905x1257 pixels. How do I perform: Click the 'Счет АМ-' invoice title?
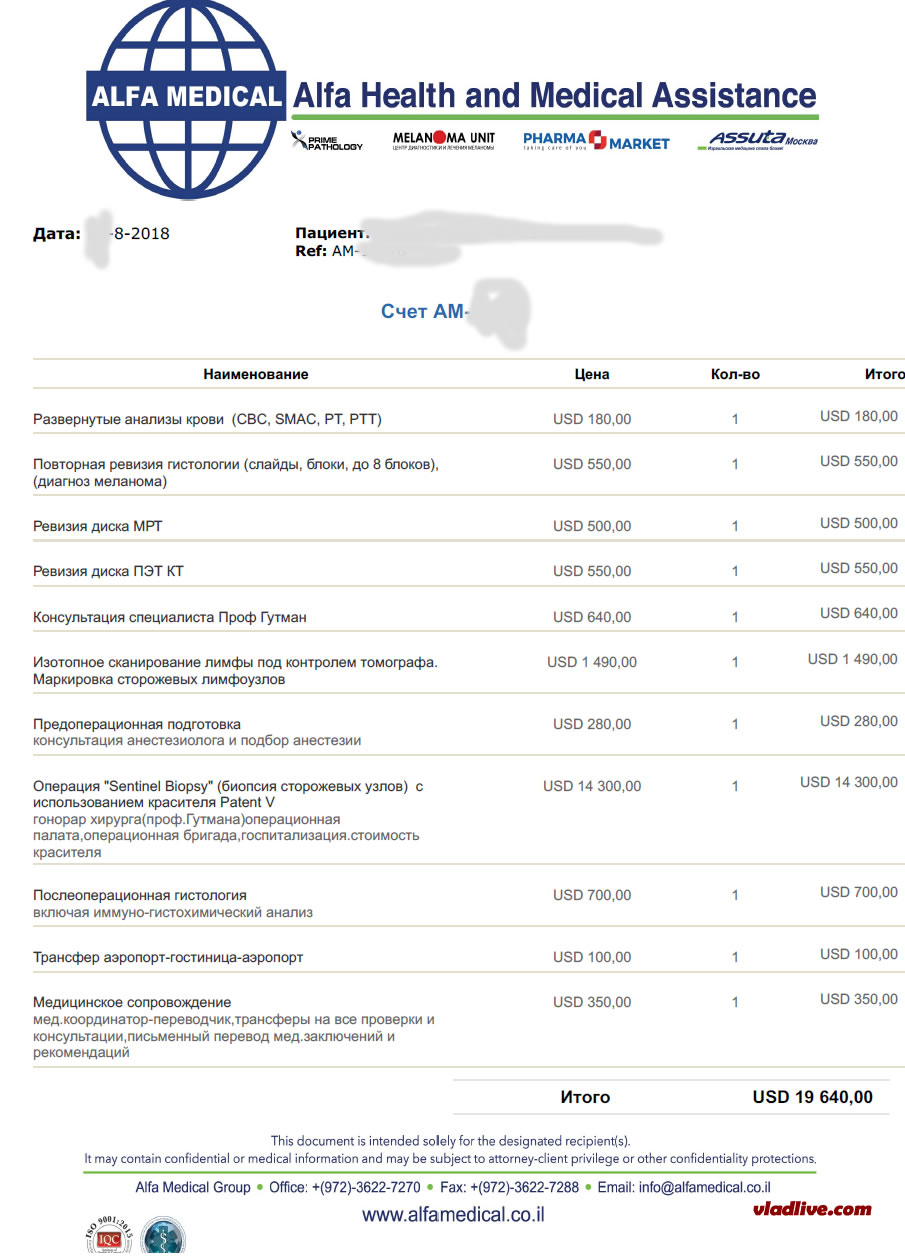click(x=423, y=311)
